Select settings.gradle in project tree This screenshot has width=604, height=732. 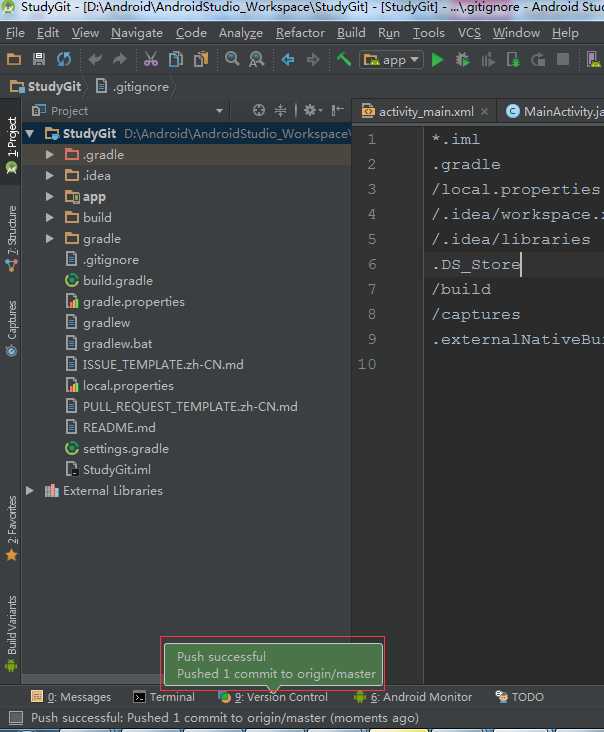click(x=126, y=449)
